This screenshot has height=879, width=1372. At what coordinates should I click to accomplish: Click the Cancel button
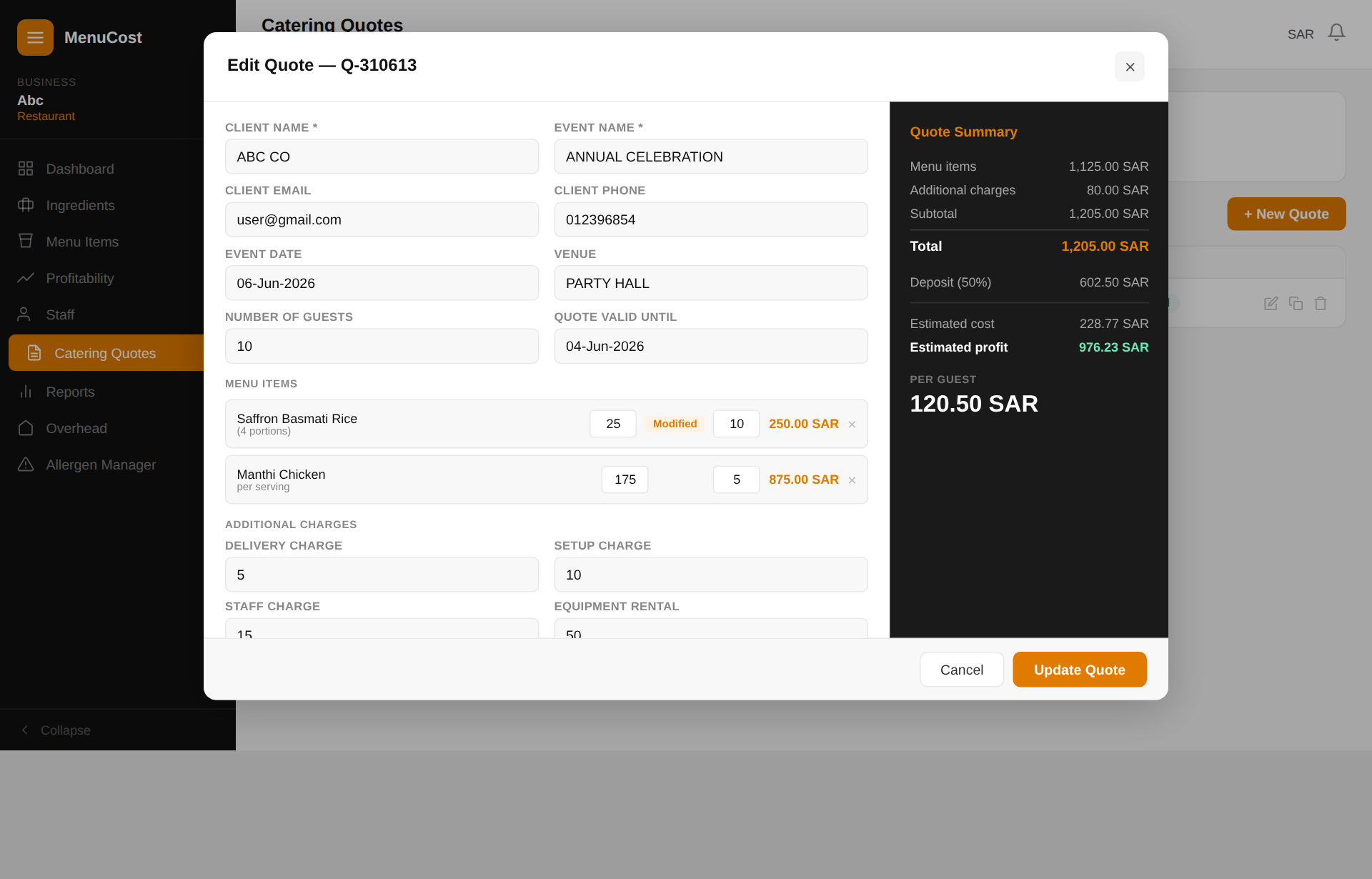[961, 670]
